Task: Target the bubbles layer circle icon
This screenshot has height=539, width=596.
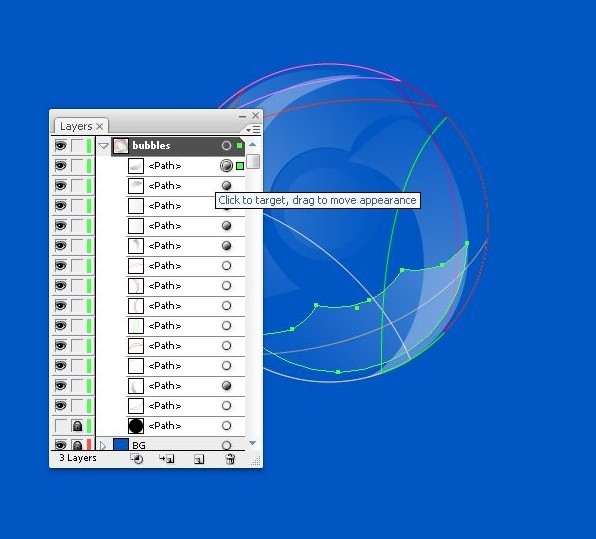Action: click(226, 146)
